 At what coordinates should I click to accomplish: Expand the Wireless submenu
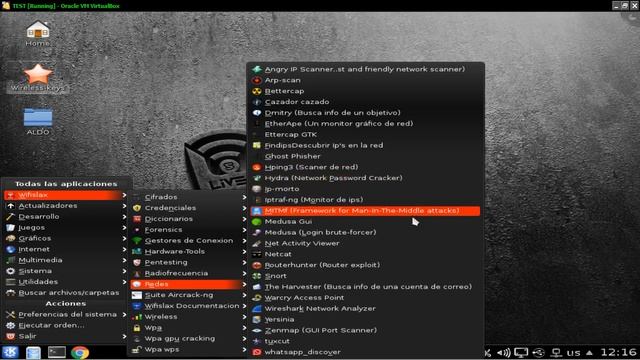[189, 317]
